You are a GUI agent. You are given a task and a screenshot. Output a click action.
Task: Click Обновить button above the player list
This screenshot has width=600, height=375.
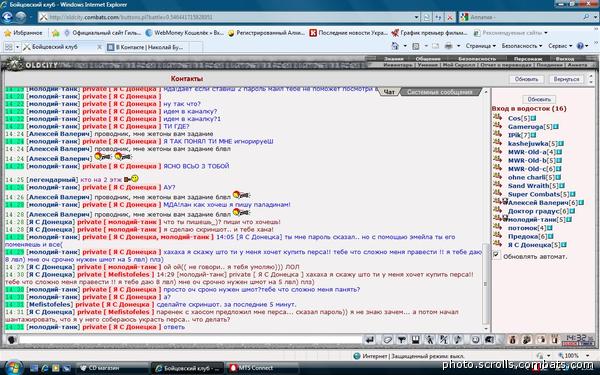pyautogui.click(x=539, y=99)
